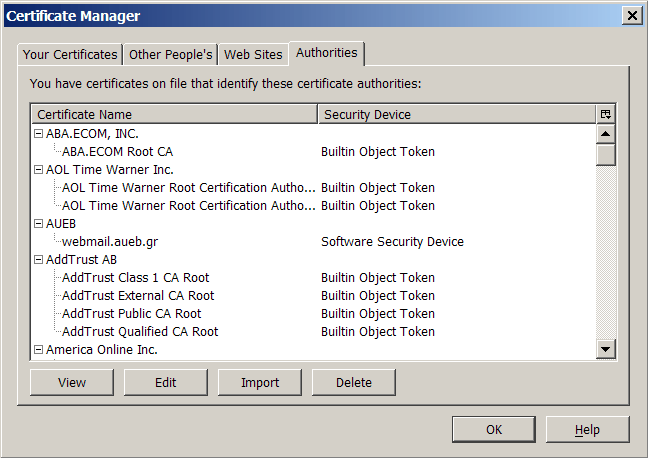The image size is (648, 458).
Task: Select AddTrust Class 1 CA Root
Action: 136,277
